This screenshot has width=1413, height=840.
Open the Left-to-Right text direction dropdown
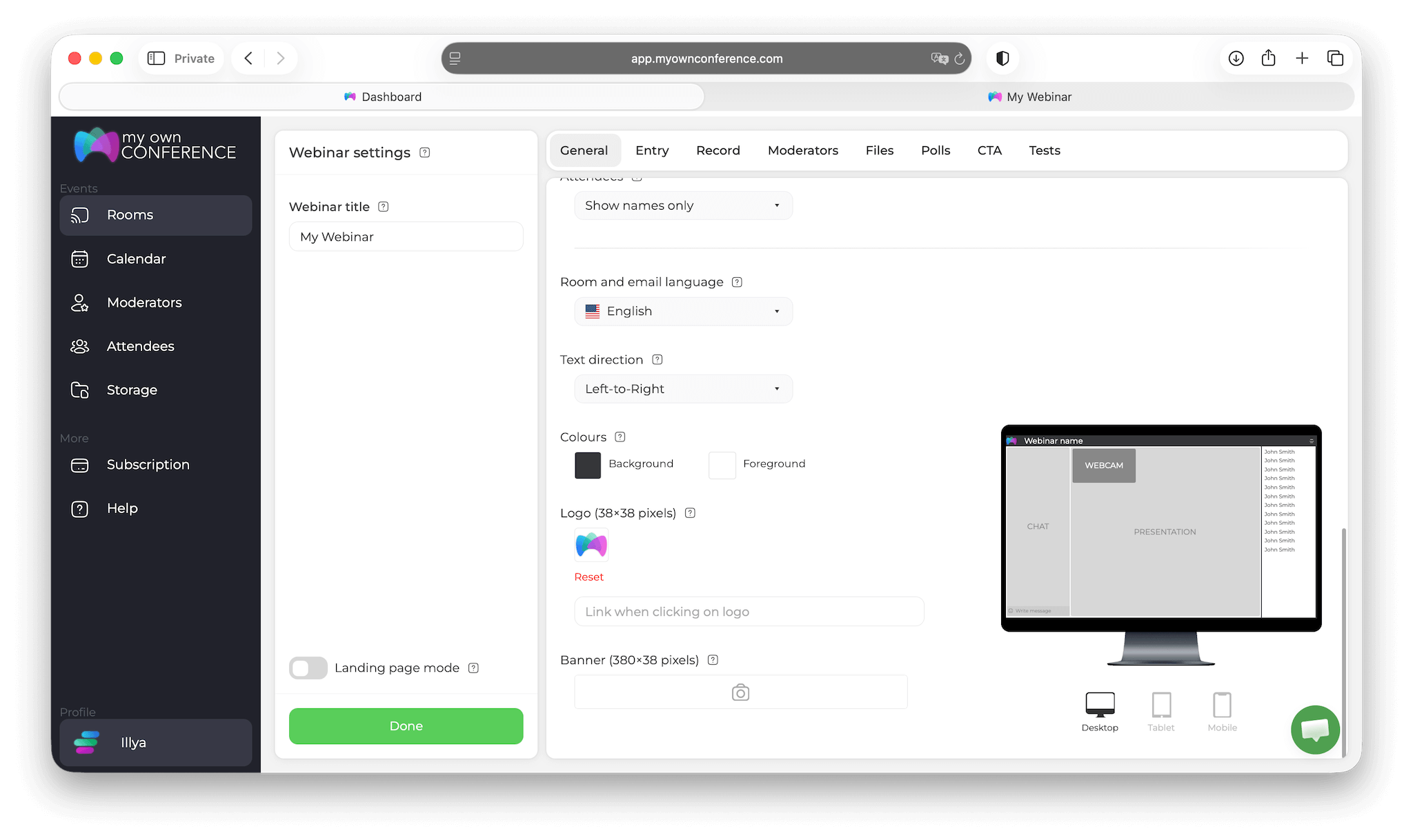pos(683,389)
